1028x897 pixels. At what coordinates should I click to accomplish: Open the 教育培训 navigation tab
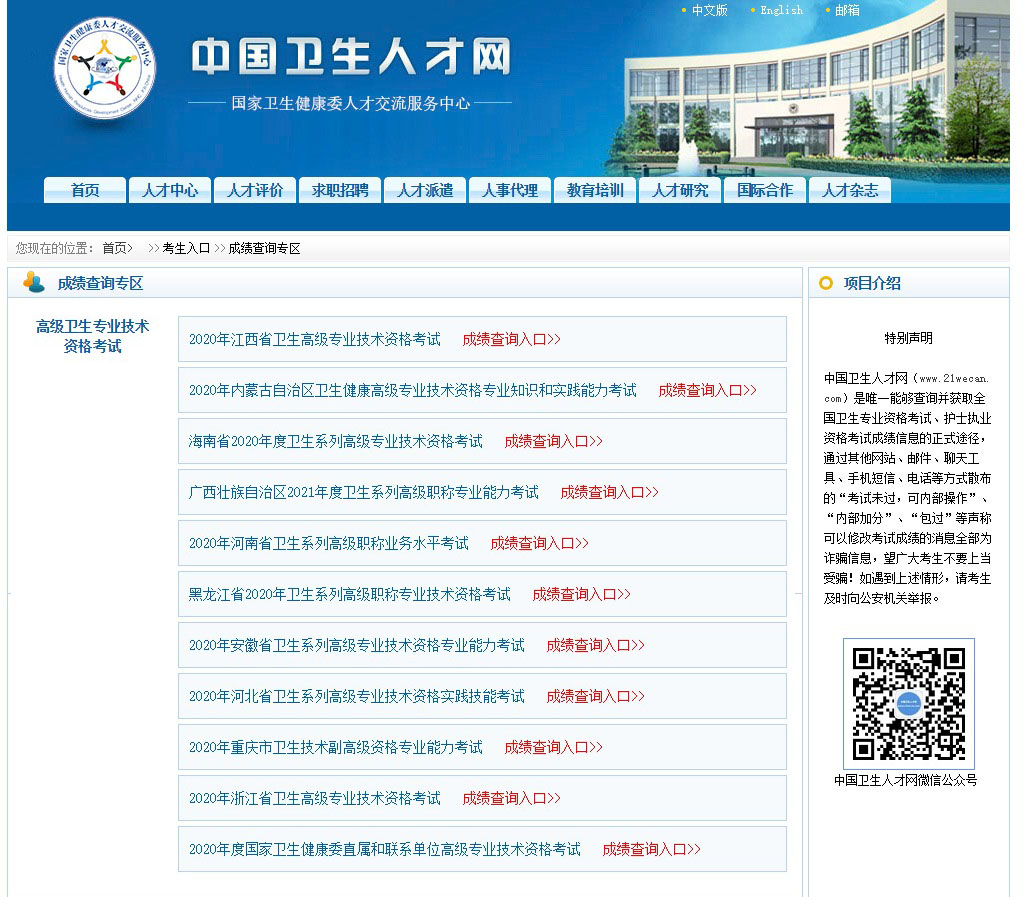click(x=595, y=190)
